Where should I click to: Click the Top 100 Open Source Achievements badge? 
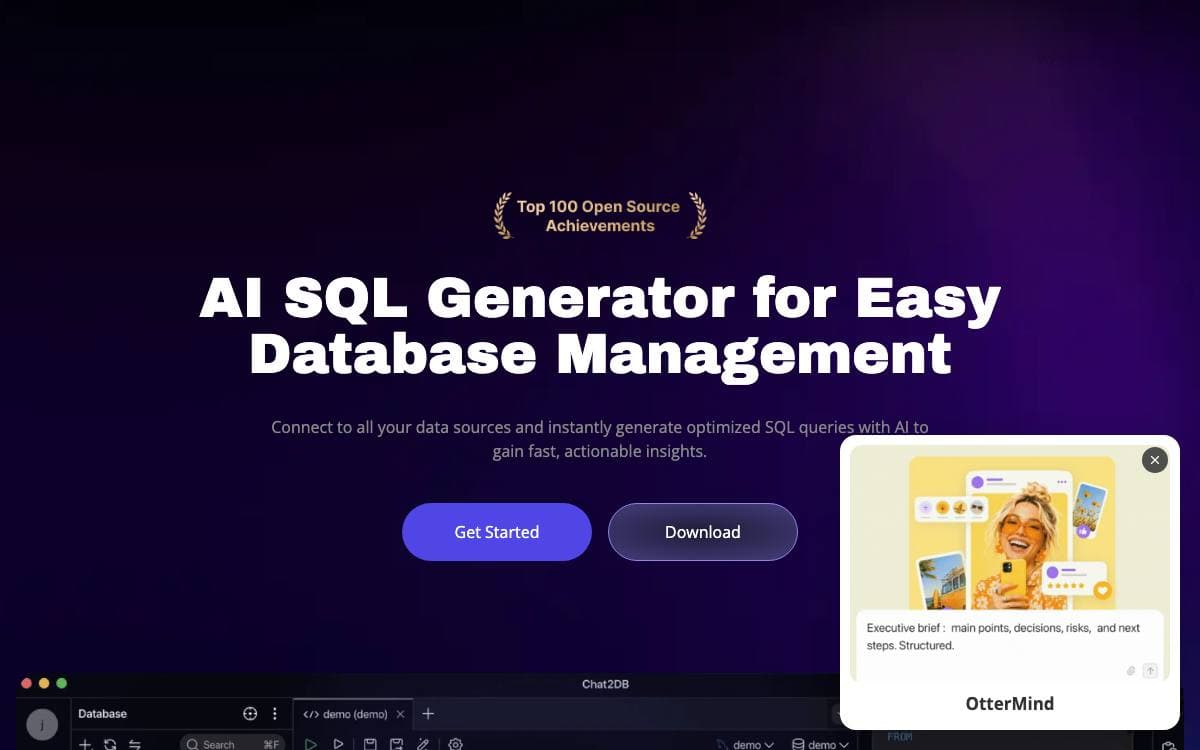[600, 216]
